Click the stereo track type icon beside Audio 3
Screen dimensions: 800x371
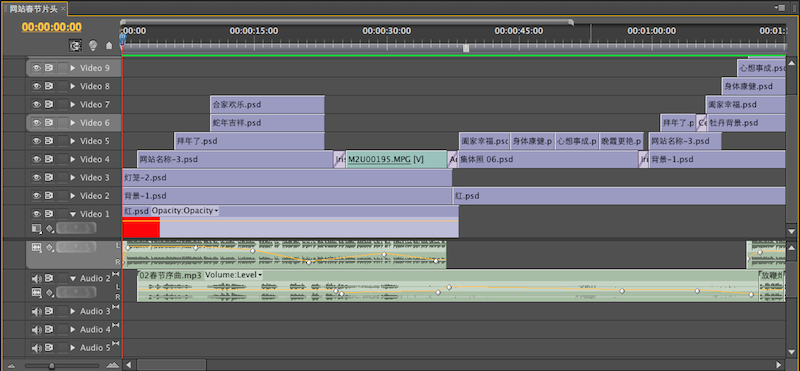coord(115,307)
